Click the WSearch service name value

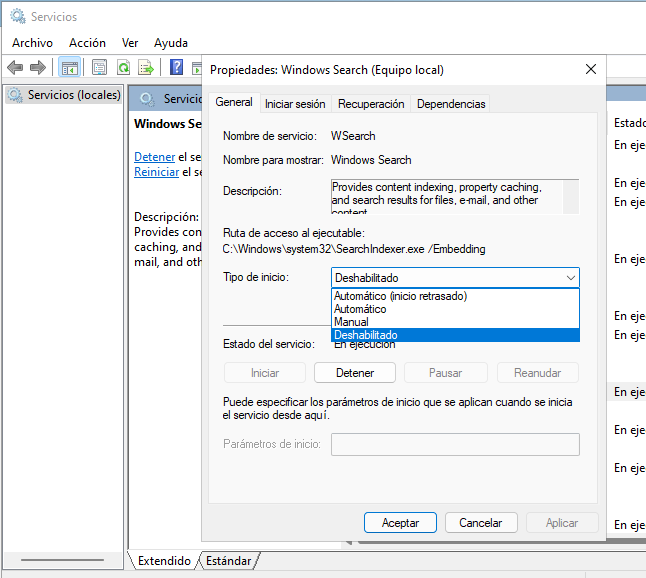click(353, 136)
